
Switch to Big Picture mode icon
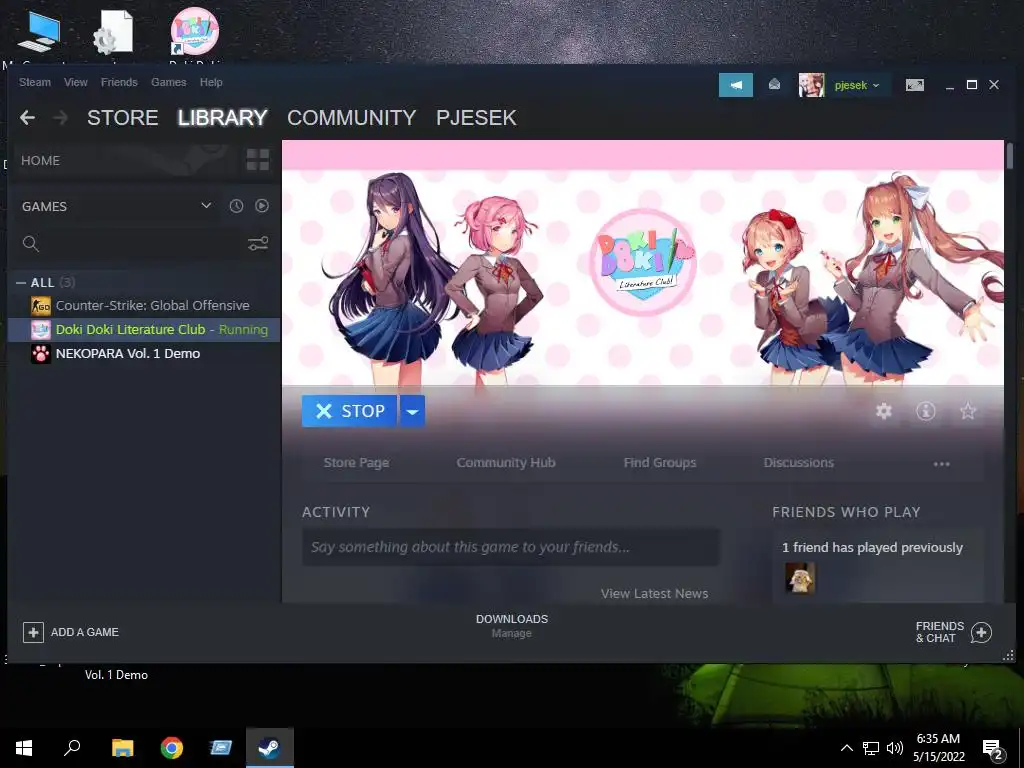tap(914, 85)
